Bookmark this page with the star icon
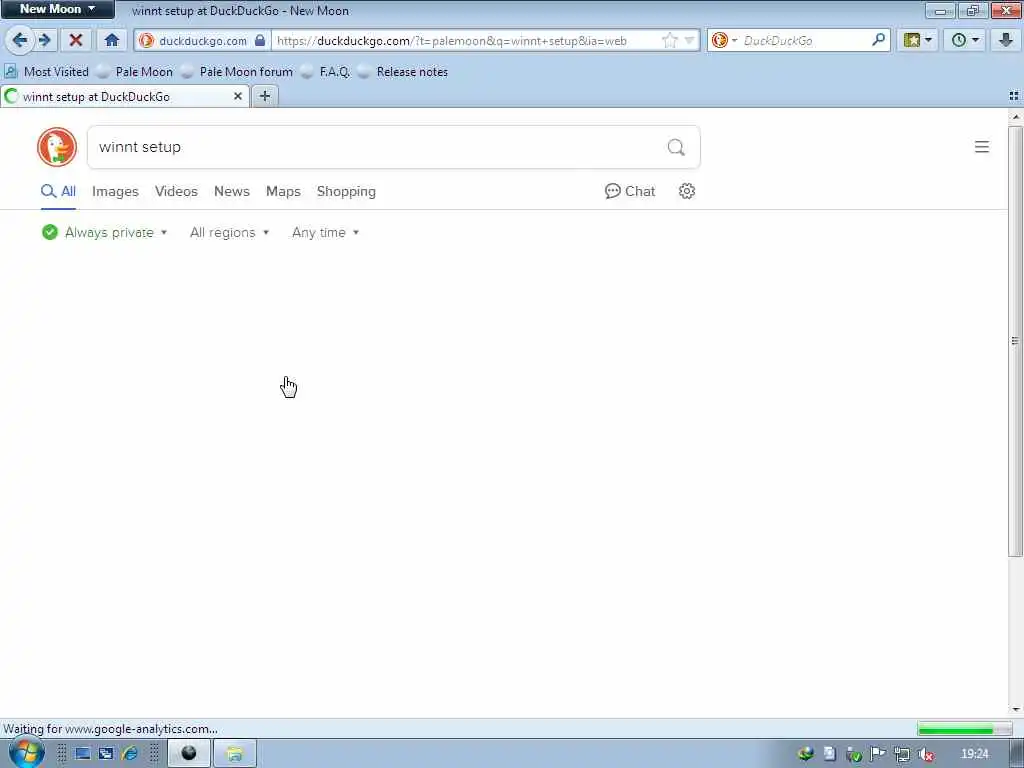This screenshot has height=768, width=1024. (669, 40)
